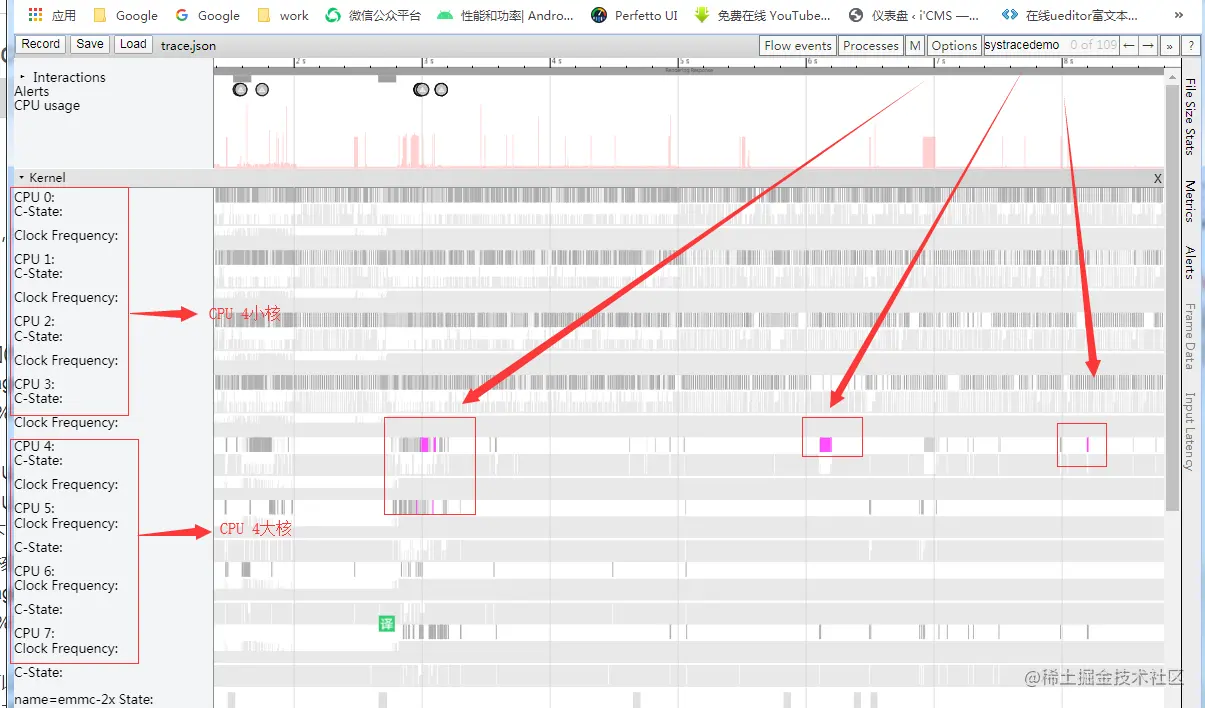Open the 仪表盘 i'CMS bookmark

[x=914, y=15]
